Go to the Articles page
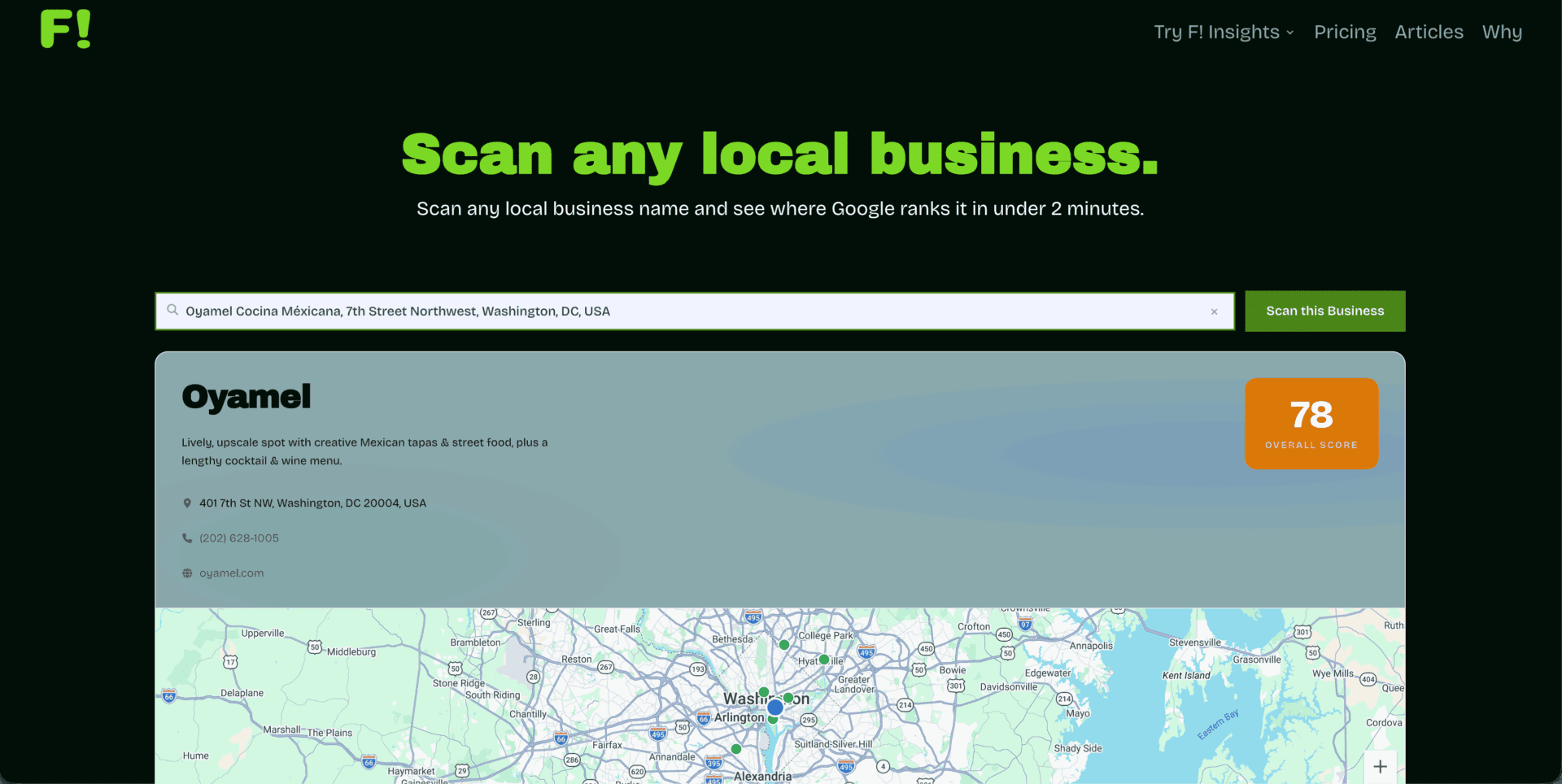 coord(1429,32)
